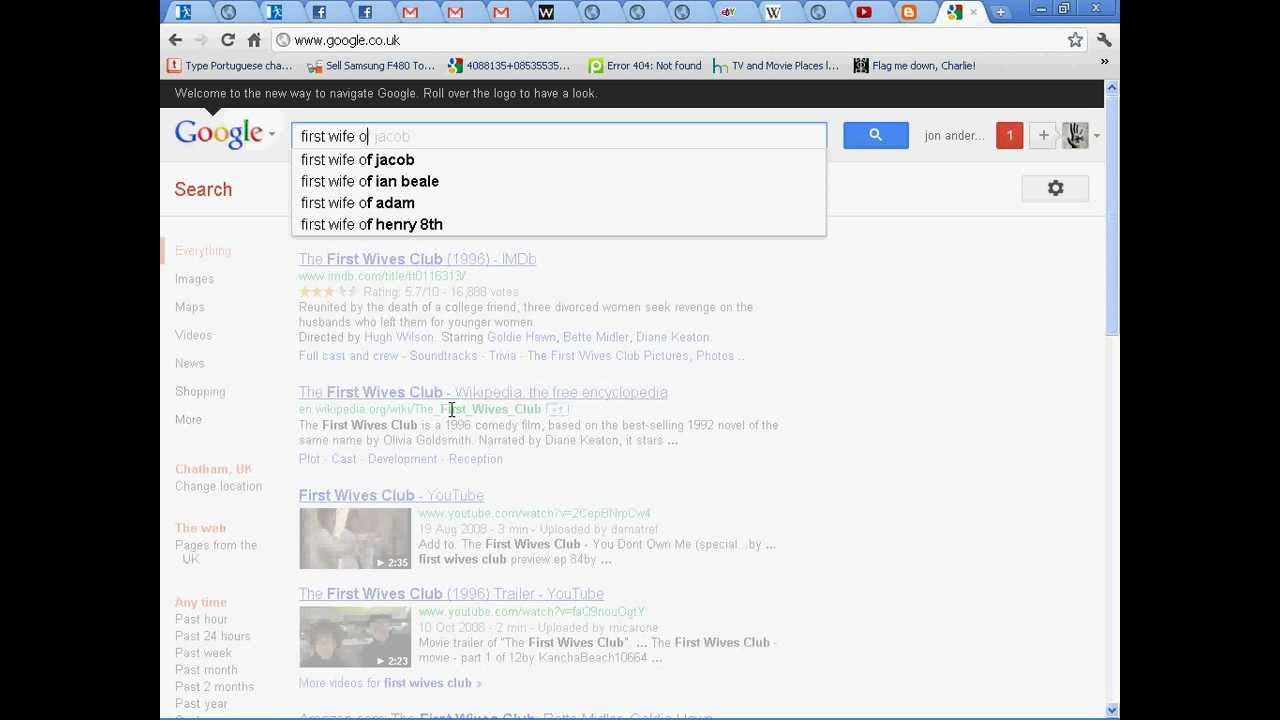This screenshot has width=1280, height=720.
Task: Select the Everything search filter
Action: (203, 251)
